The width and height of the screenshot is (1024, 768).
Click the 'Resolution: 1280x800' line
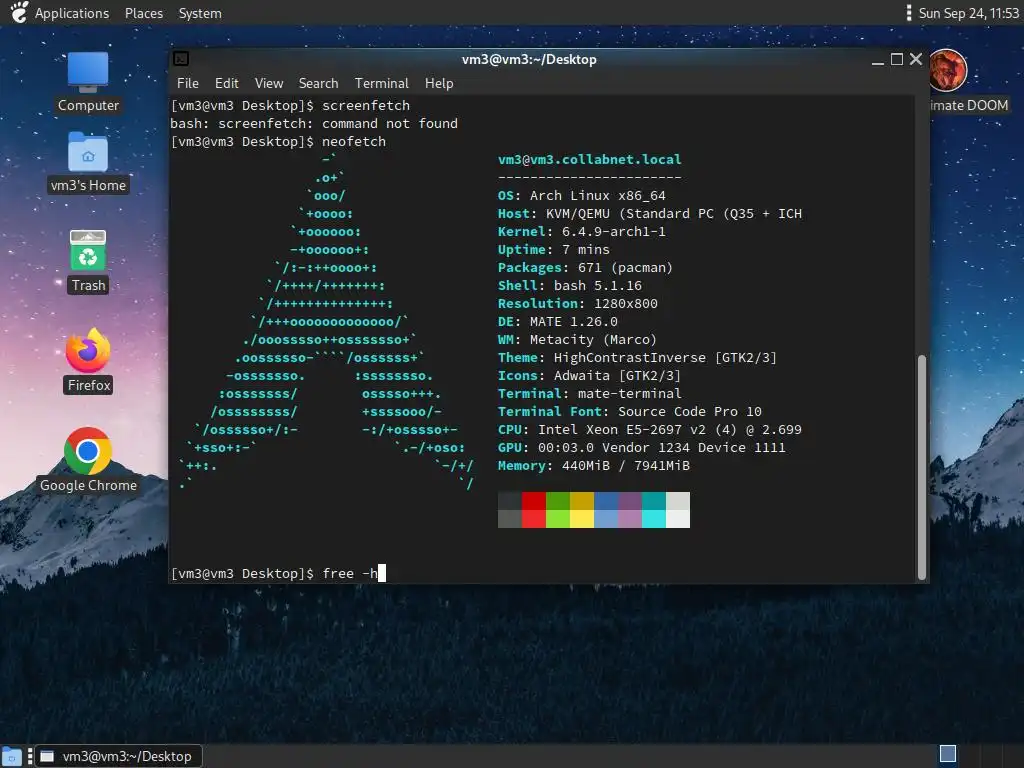577,303
